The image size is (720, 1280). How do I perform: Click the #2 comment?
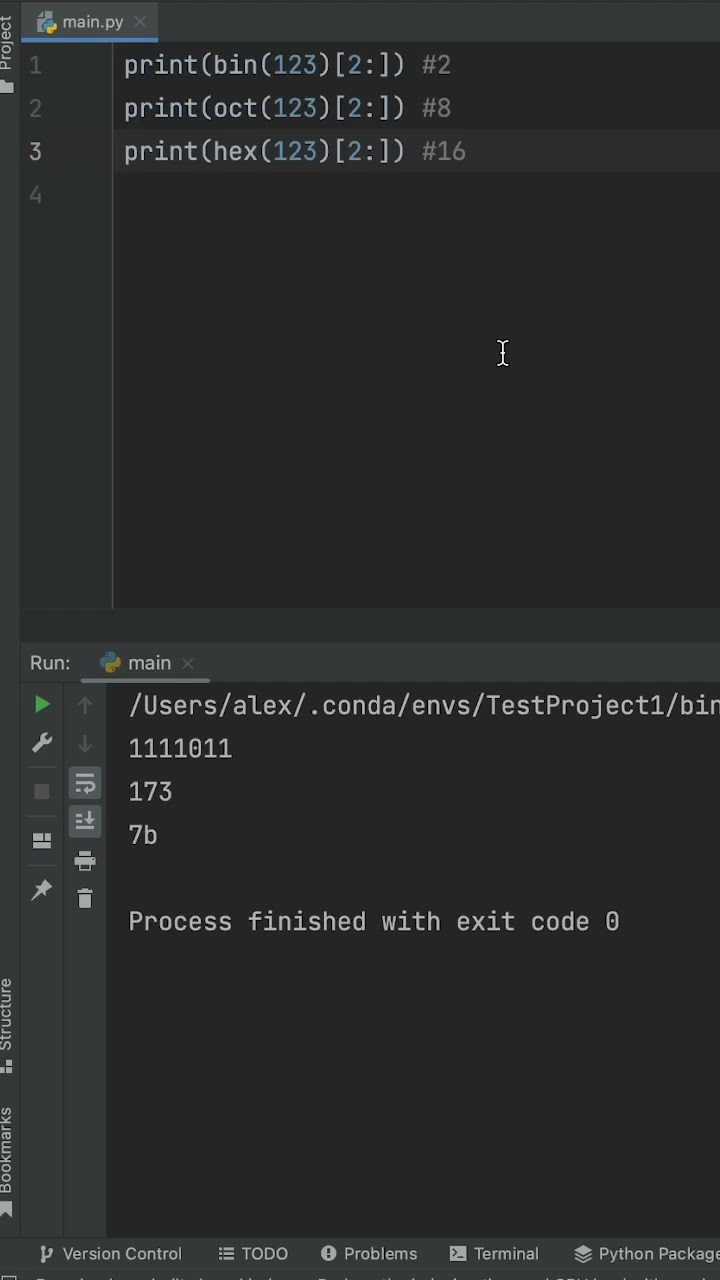(436, 66)
